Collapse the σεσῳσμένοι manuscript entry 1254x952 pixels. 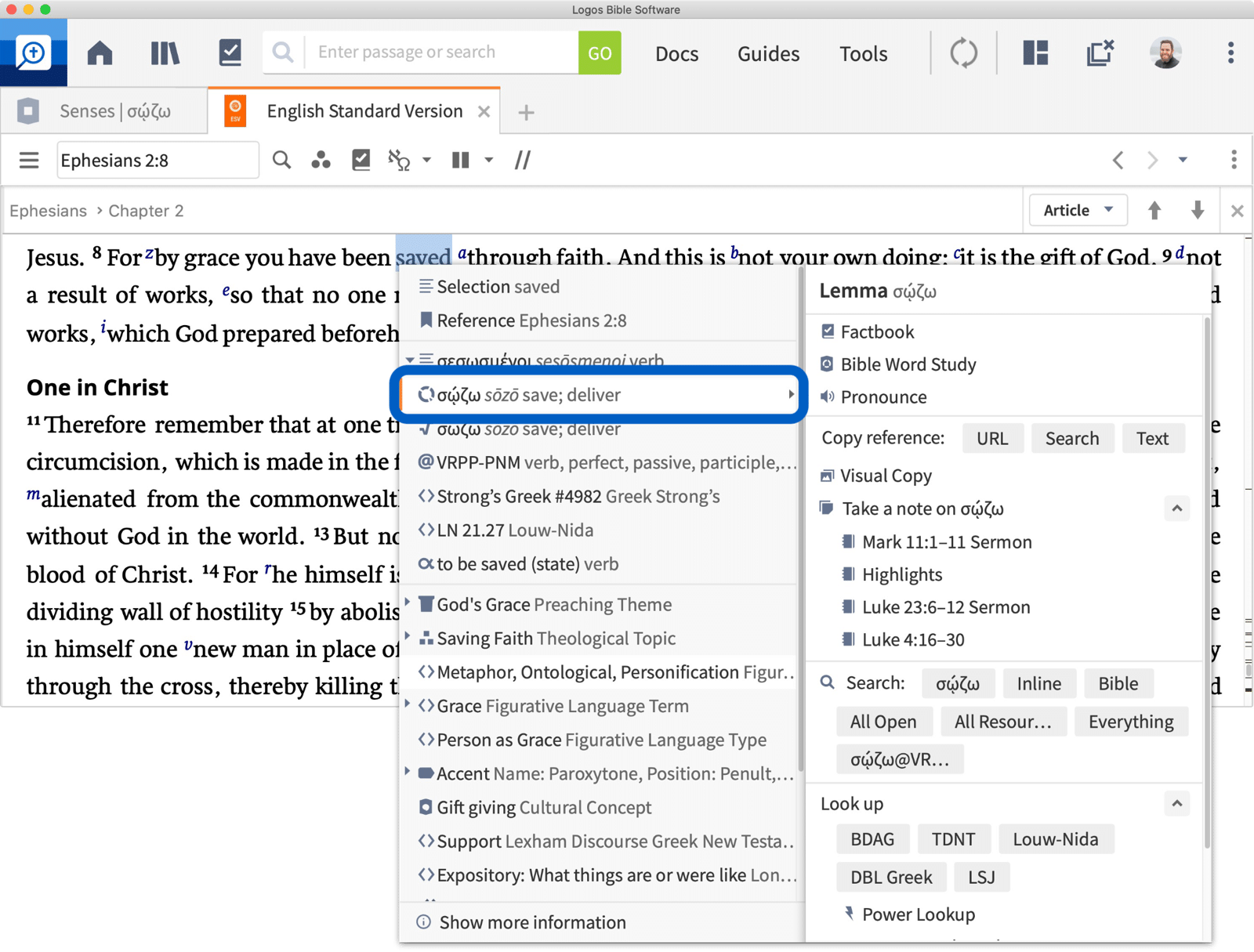(x=410, y=360)
